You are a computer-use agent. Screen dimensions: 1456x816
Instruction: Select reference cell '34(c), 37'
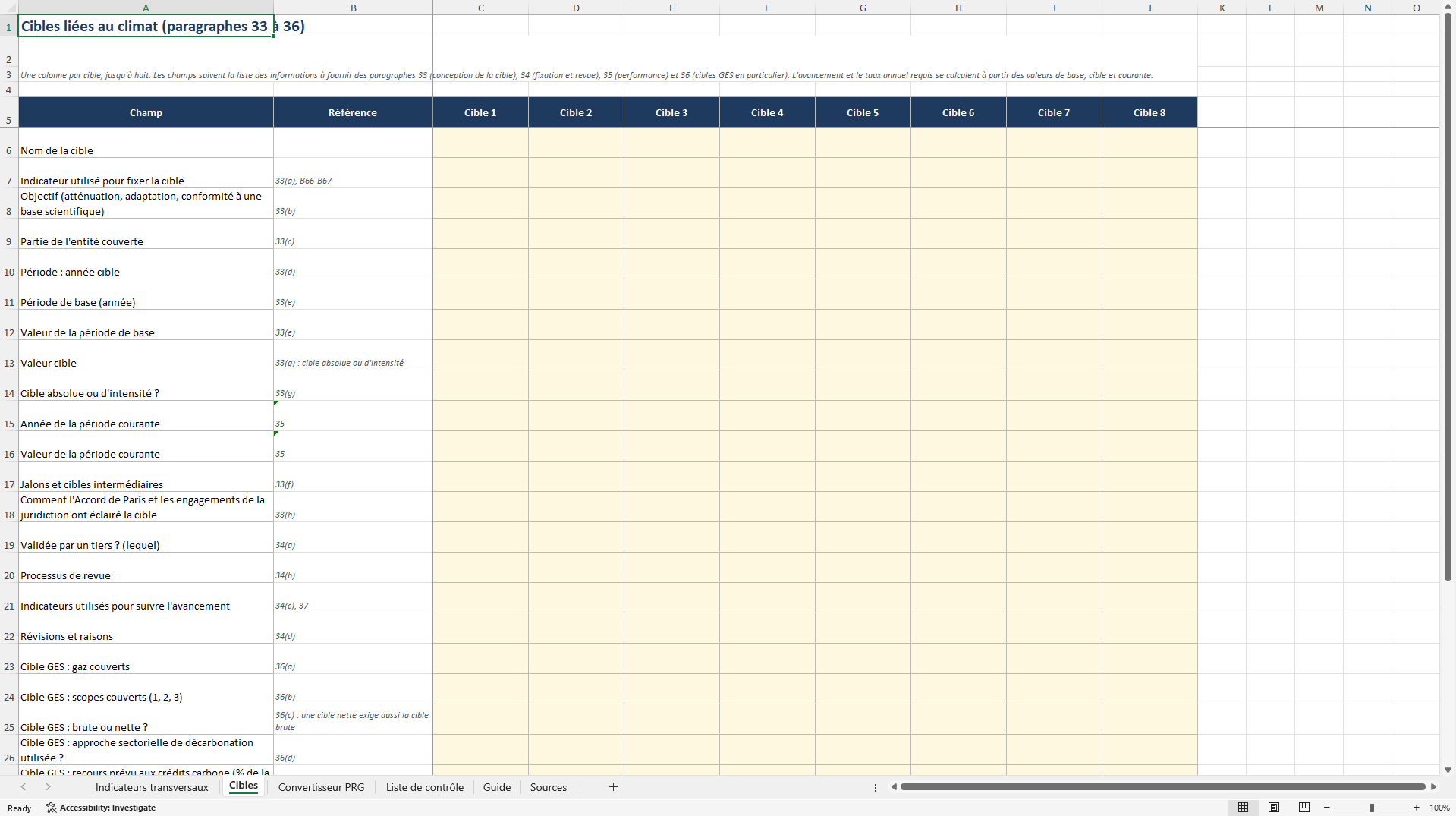pos(353,598)
